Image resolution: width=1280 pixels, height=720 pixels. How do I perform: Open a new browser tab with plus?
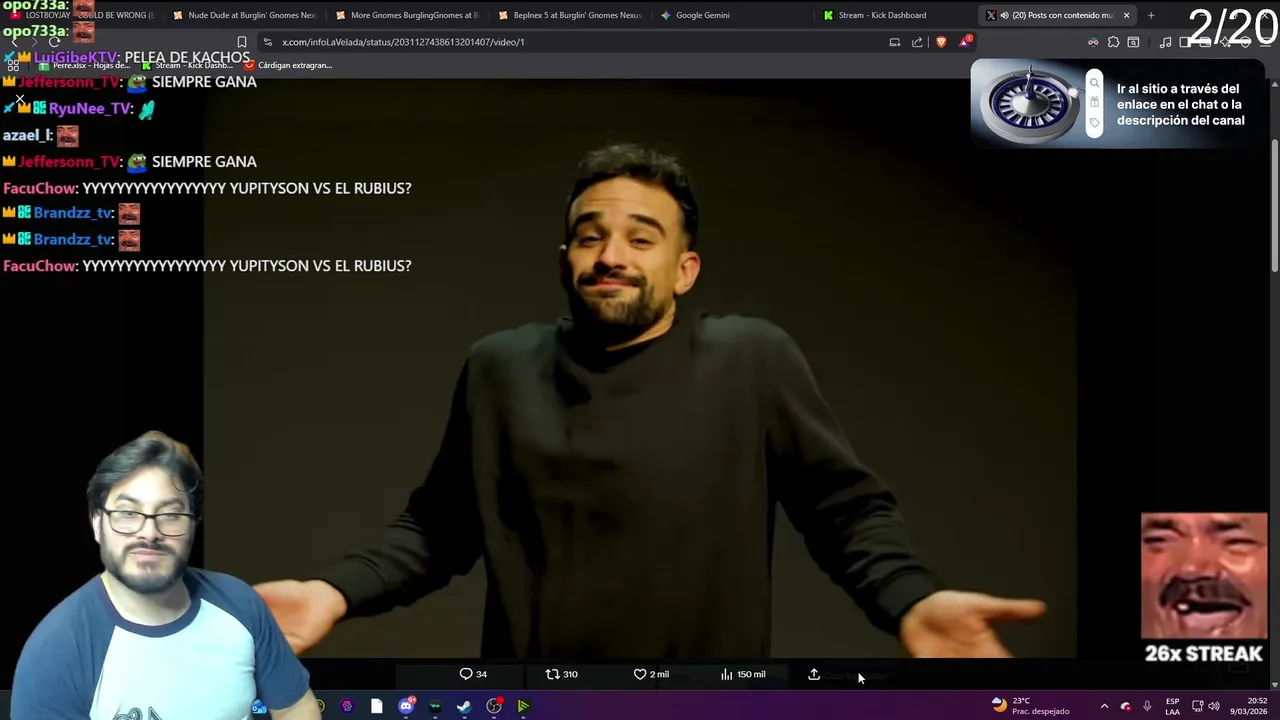click(x=1151, y=15)
